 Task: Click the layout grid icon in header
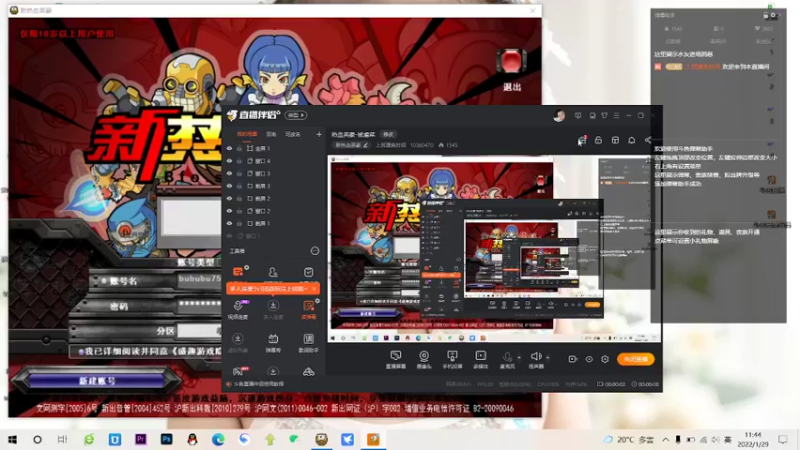(615, 140)
